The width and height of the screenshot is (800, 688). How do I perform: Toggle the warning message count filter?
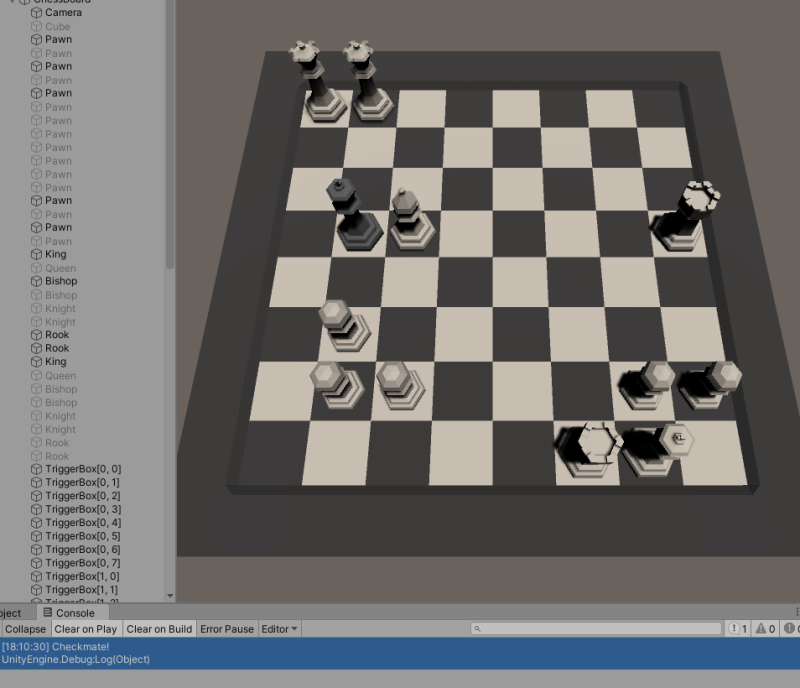tap(765, 629)
